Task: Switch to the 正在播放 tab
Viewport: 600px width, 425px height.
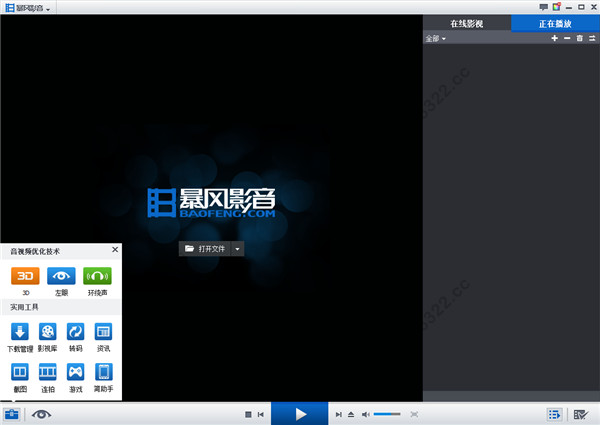Action: point(555,23)
